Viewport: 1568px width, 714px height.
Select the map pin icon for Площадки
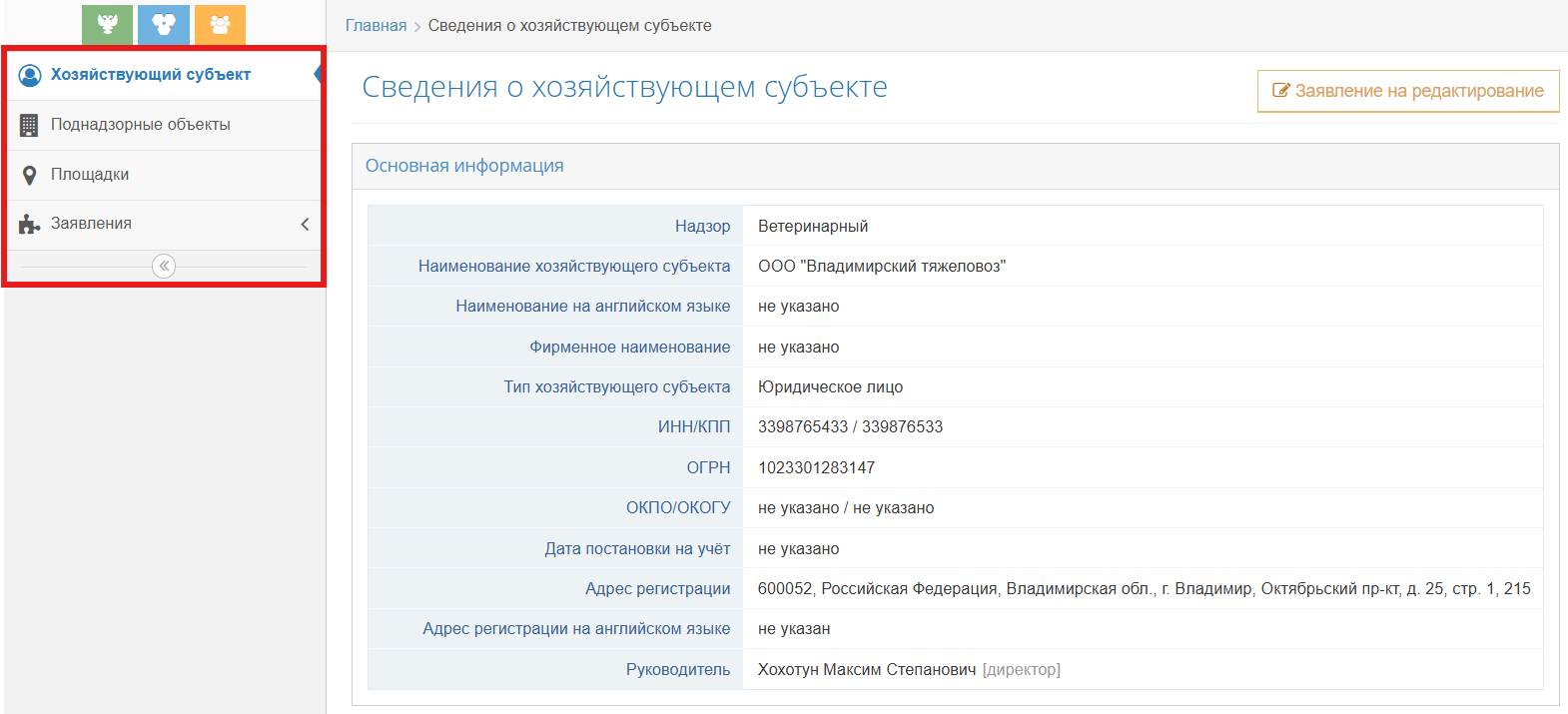pos(30,175)
